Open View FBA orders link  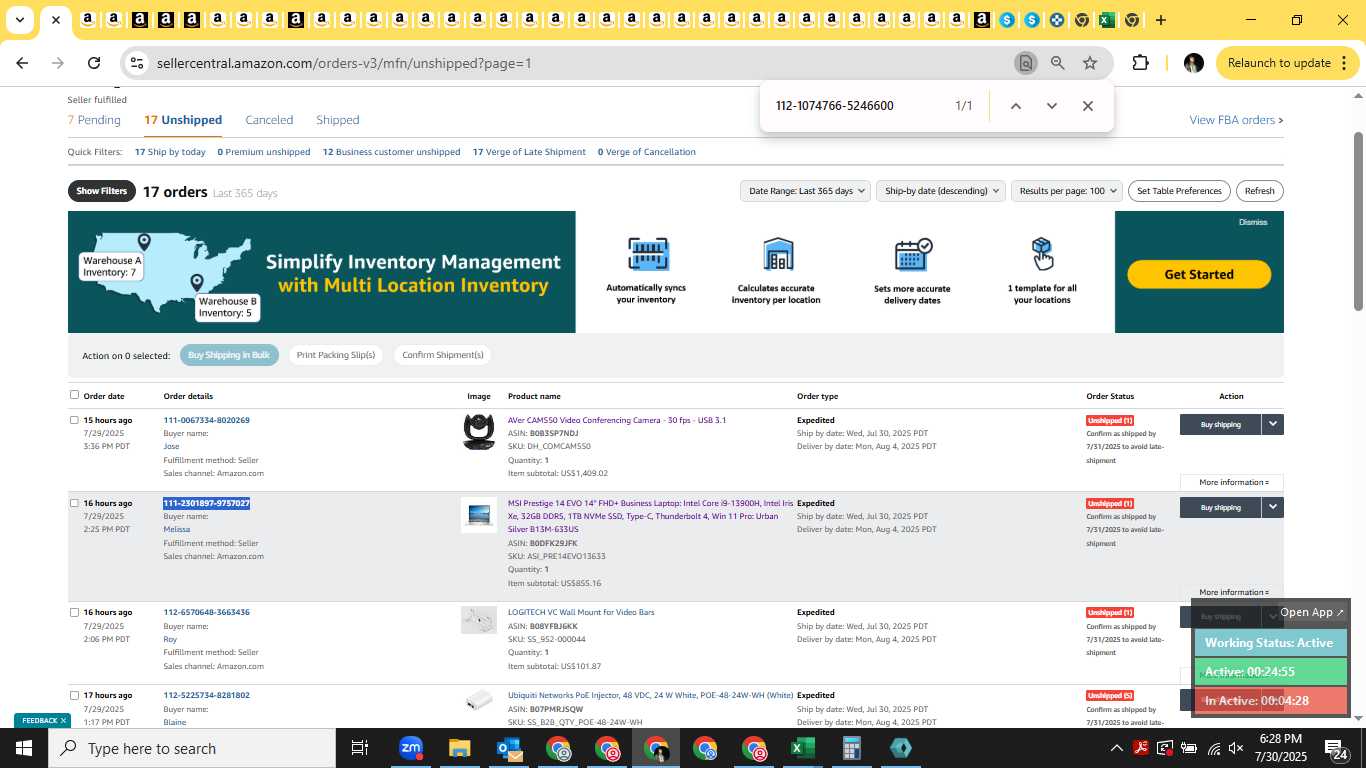click(x=1236, y=120)
